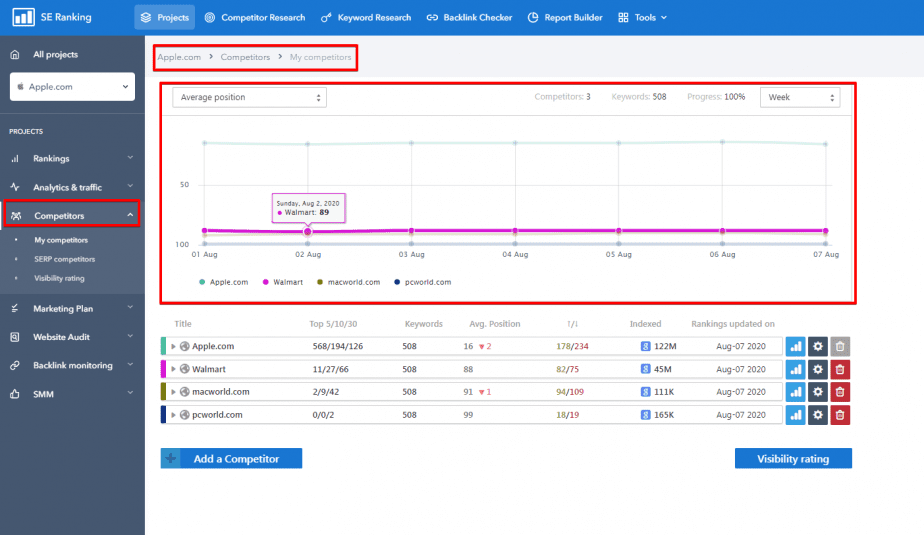Expand the Apple.com table row

173,346
